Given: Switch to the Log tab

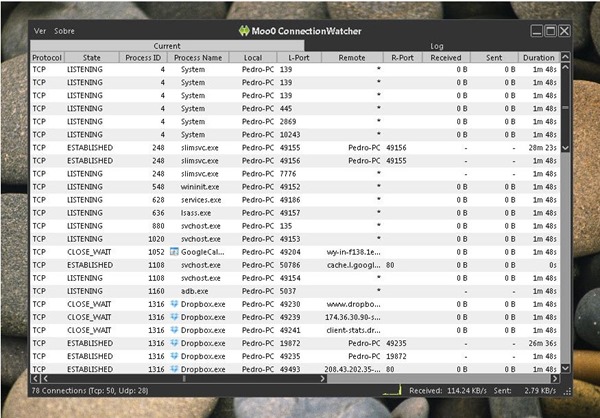Looking at the screenshot, I should tap(437, 46).
